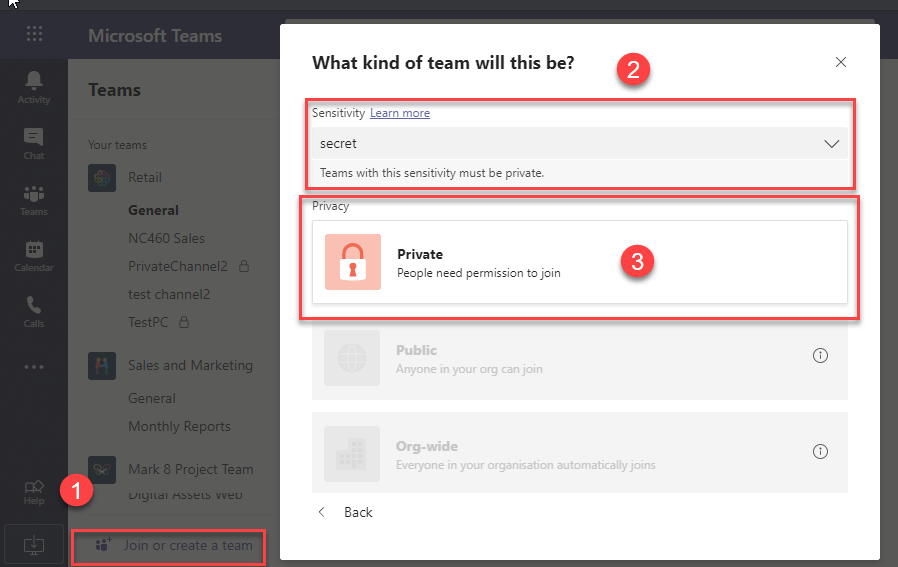Click the Help icon in sidebar

coord(34,491)
